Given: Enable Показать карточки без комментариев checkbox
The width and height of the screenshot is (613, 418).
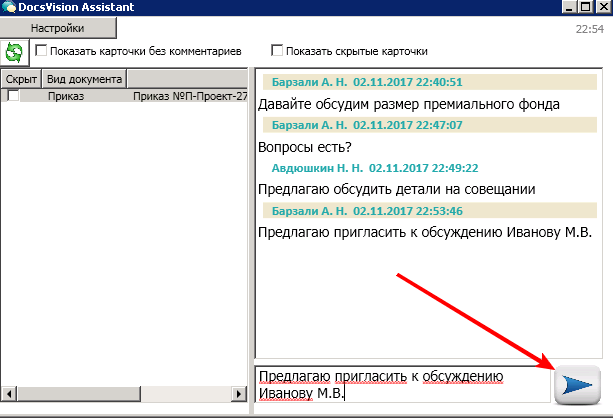Looking at the screenshot, I should coord(41,50).
